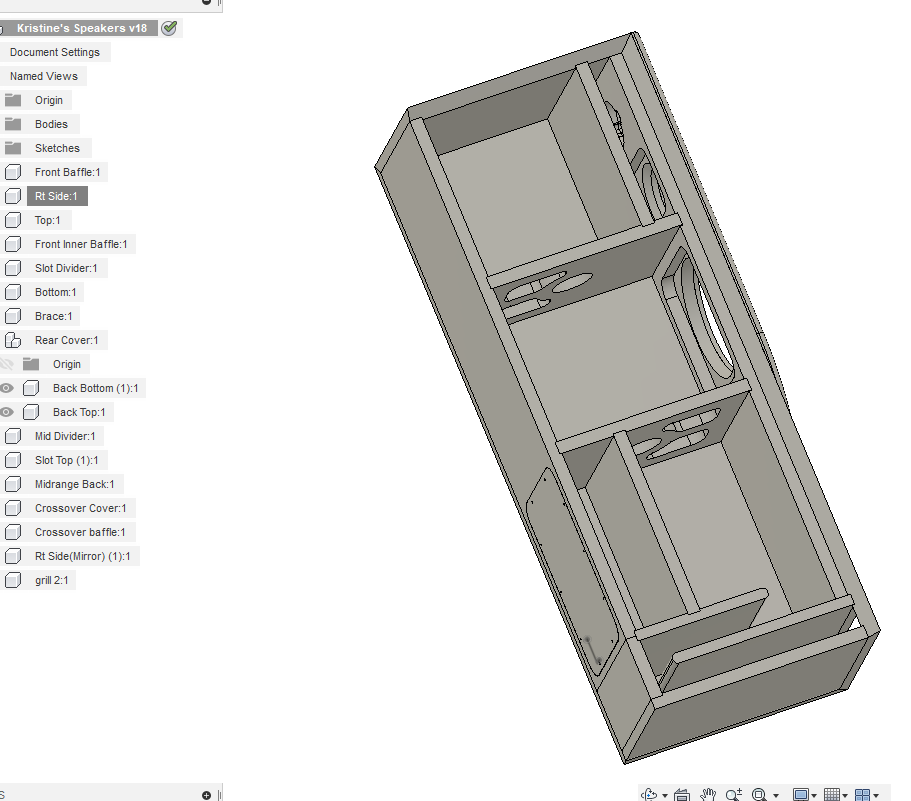
Task: Select the Zoom magnifier tool
Action: 734,794
